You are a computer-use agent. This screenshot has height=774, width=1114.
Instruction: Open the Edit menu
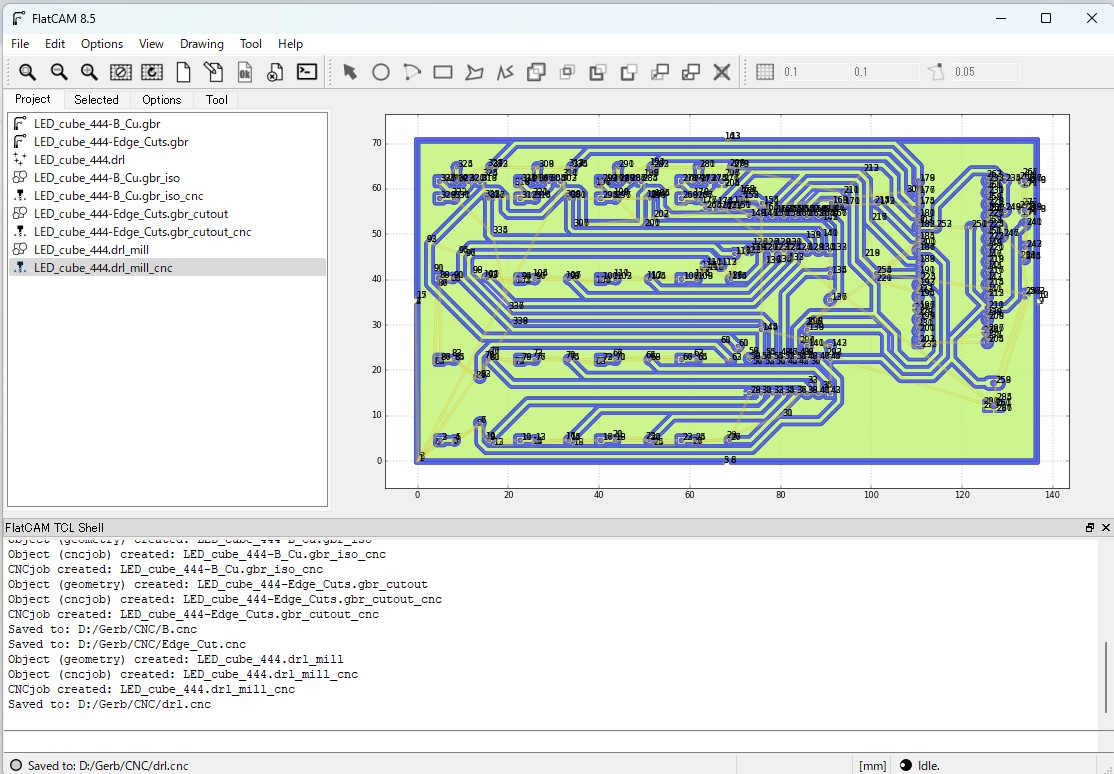click(55, 43)
